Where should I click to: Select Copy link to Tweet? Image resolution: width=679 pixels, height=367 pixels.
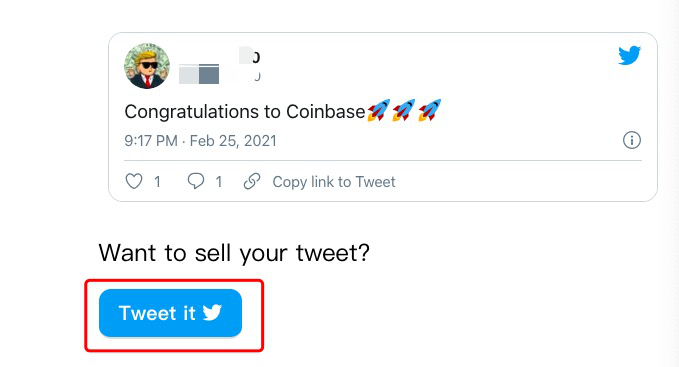coord(334,182)
